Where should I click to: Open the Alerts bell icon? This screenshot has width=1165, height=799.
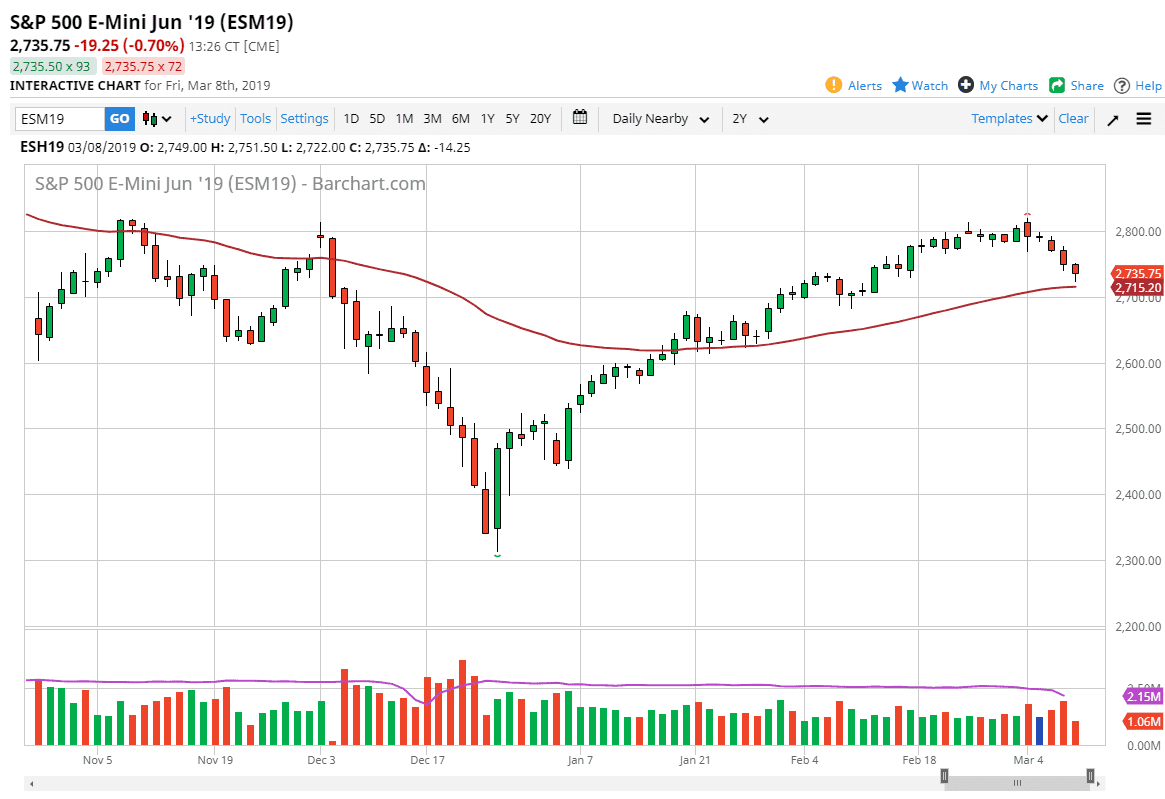click(833, 85)
